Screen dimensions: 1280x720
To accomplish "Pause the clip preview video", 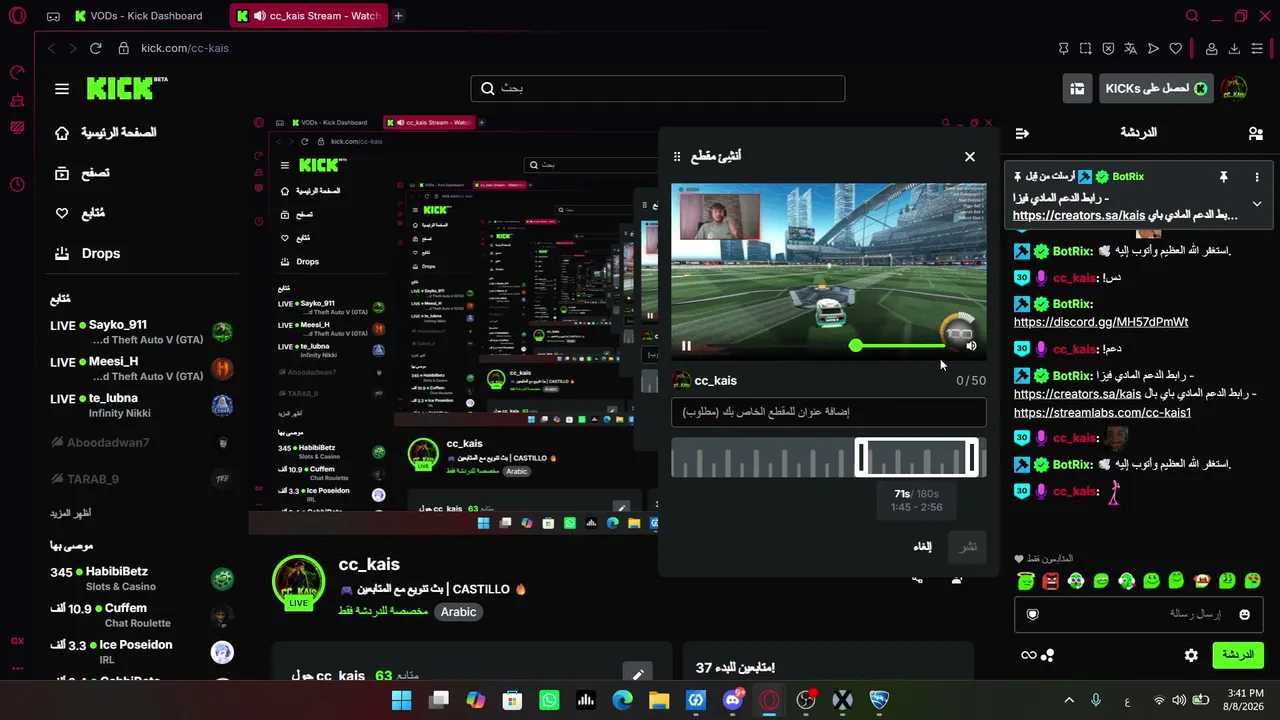I will click(686, 346).
